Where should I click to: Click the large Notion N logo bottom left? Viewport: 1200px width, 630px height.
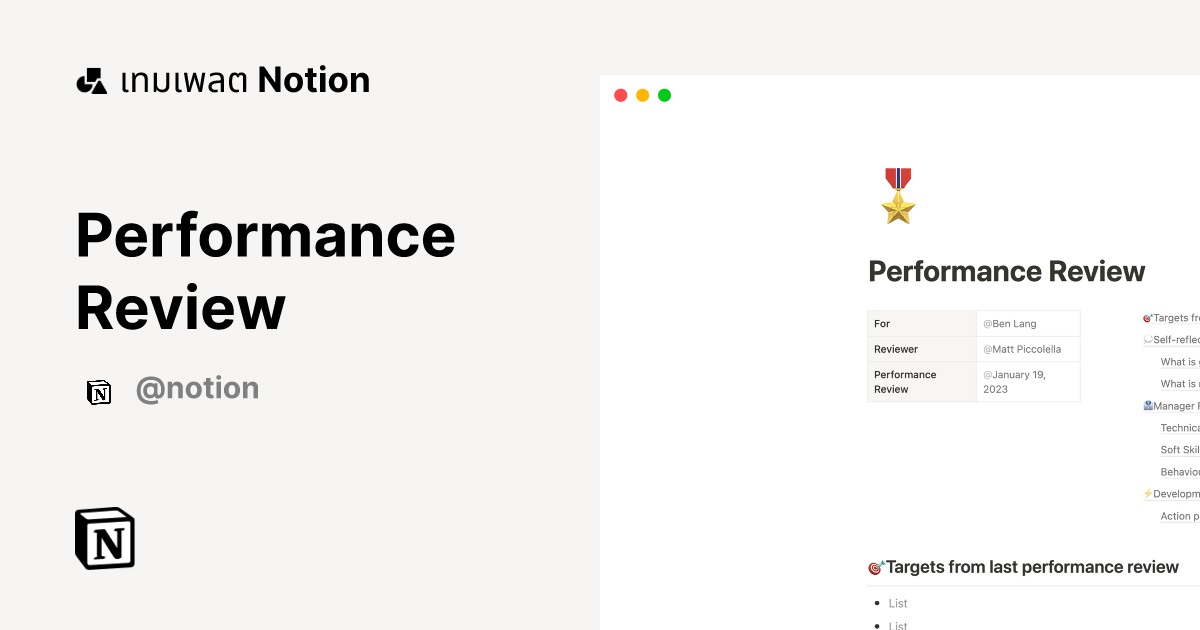coord(104,538)
